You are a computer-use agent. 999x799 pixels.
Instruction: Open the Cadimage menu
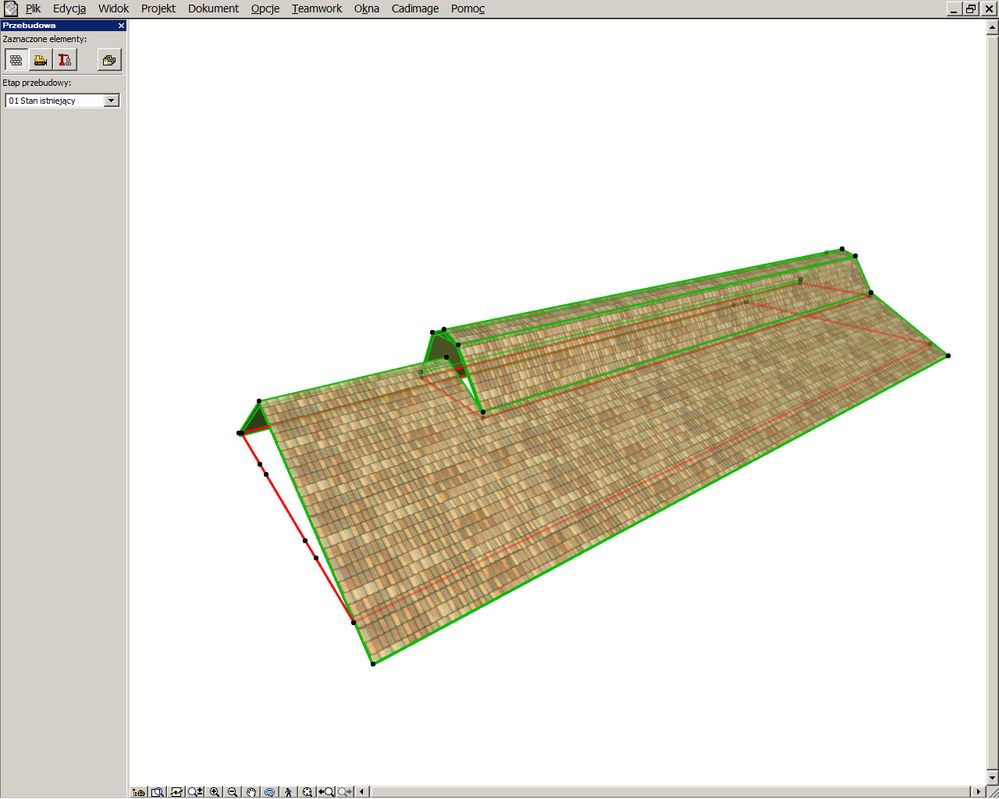click(415, 9)
